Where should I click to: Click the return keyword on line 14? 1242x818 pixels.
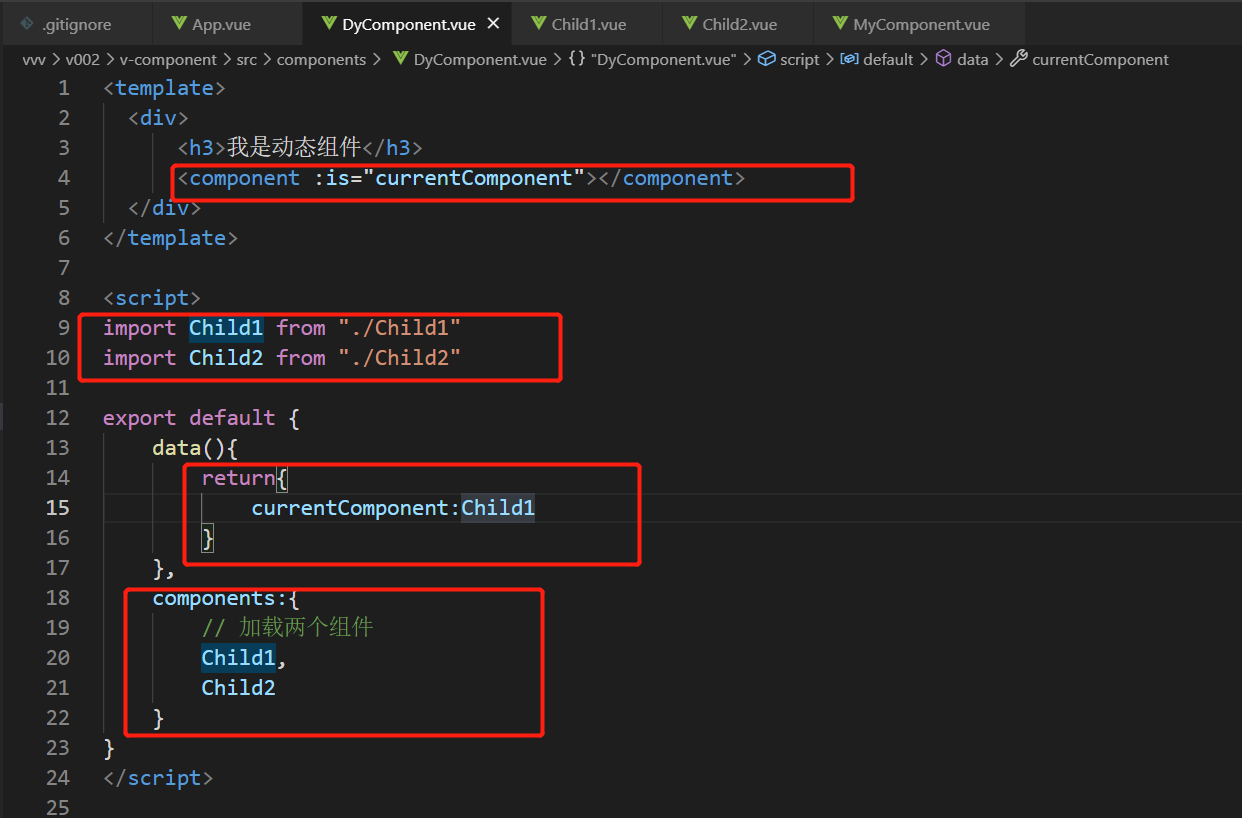tap(238, 478)
